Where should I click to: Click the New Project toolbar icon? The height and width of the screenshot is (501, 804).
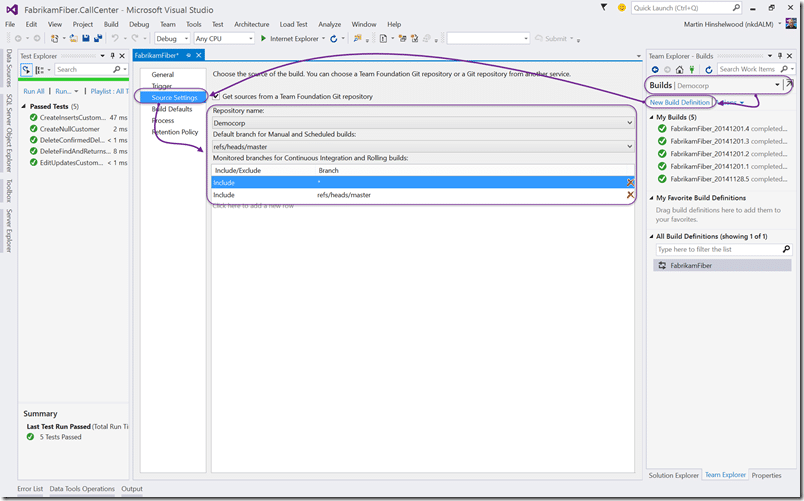click(x=54, y=38)
